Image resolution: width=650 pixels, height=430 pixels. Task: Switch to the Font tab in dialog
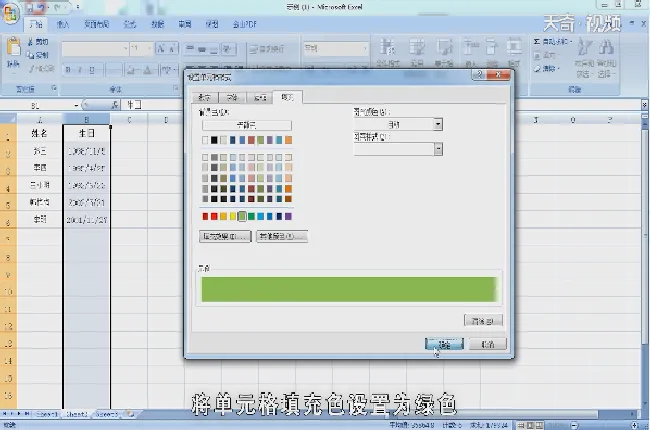(232, 97)
